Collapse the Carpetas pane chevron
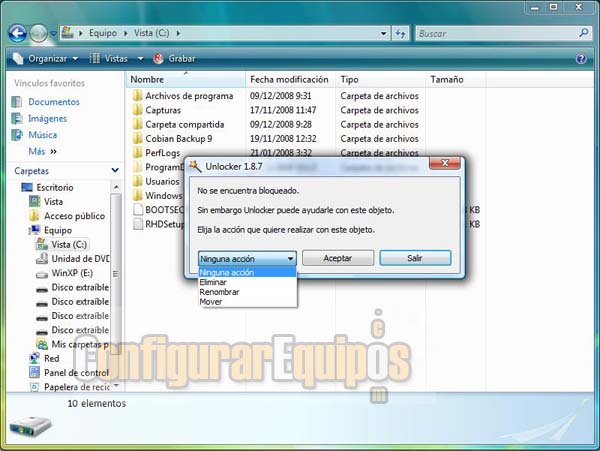 pos(115,170)
